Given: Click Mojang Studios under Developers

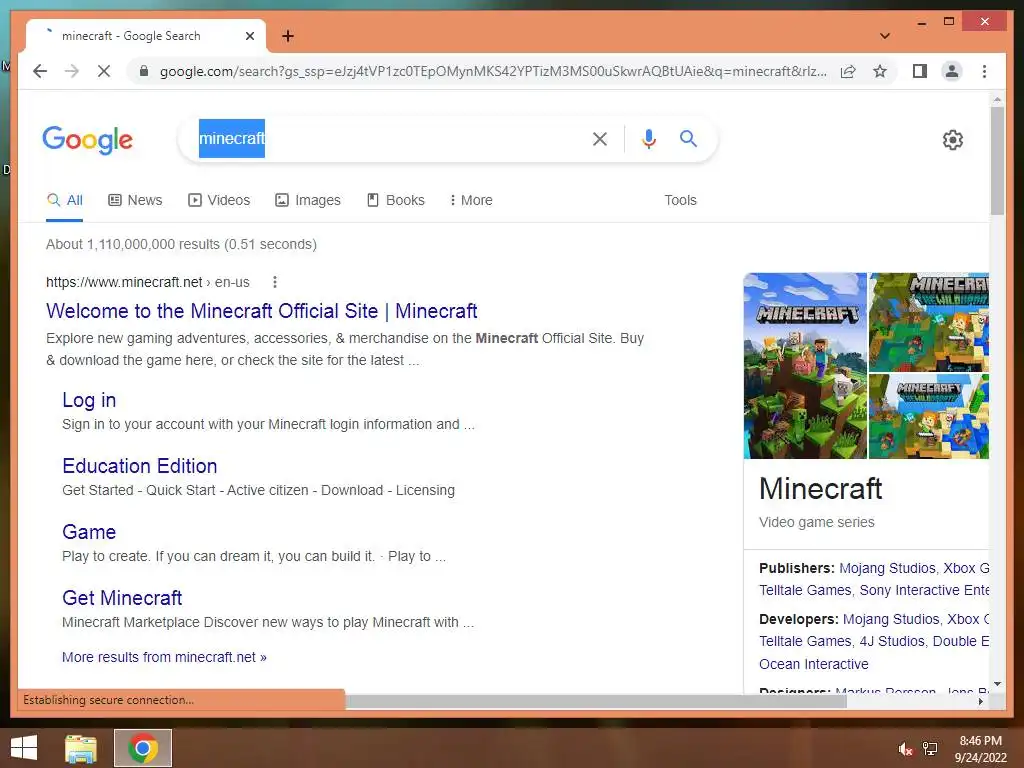Looking at the screenshot, I should click(891, 619).
